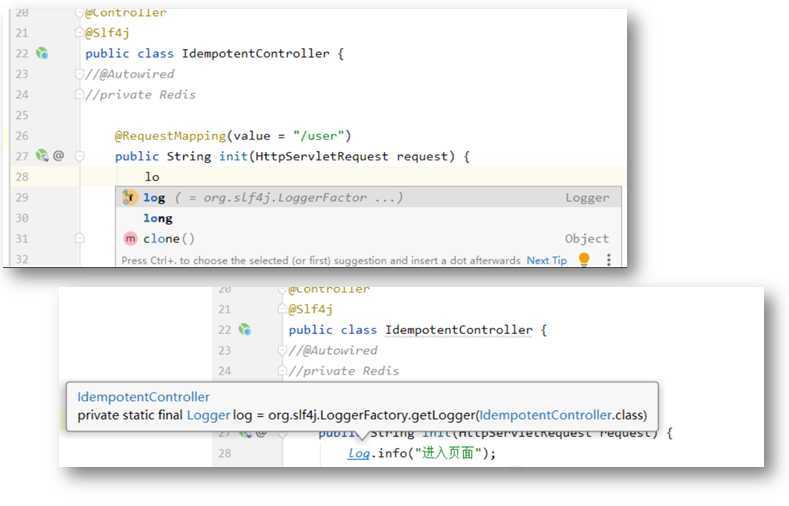The height and width of the screenshot is (506, 789).
Task: Click line number 26 in top editor gutter
Action: pos(22,136)
